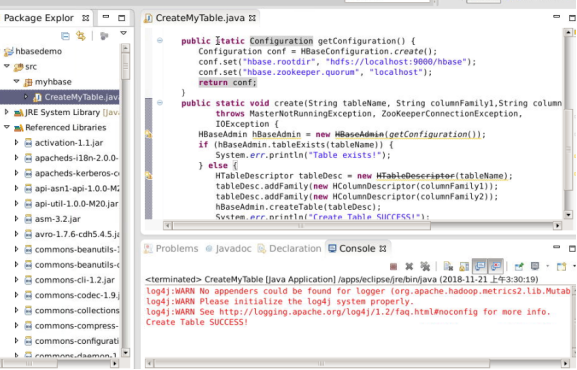Image resolution: width=577 pixels, height=370 pixels.
Task: Open Display Selected Console dropdown arrow
Action: click(547, 266)
